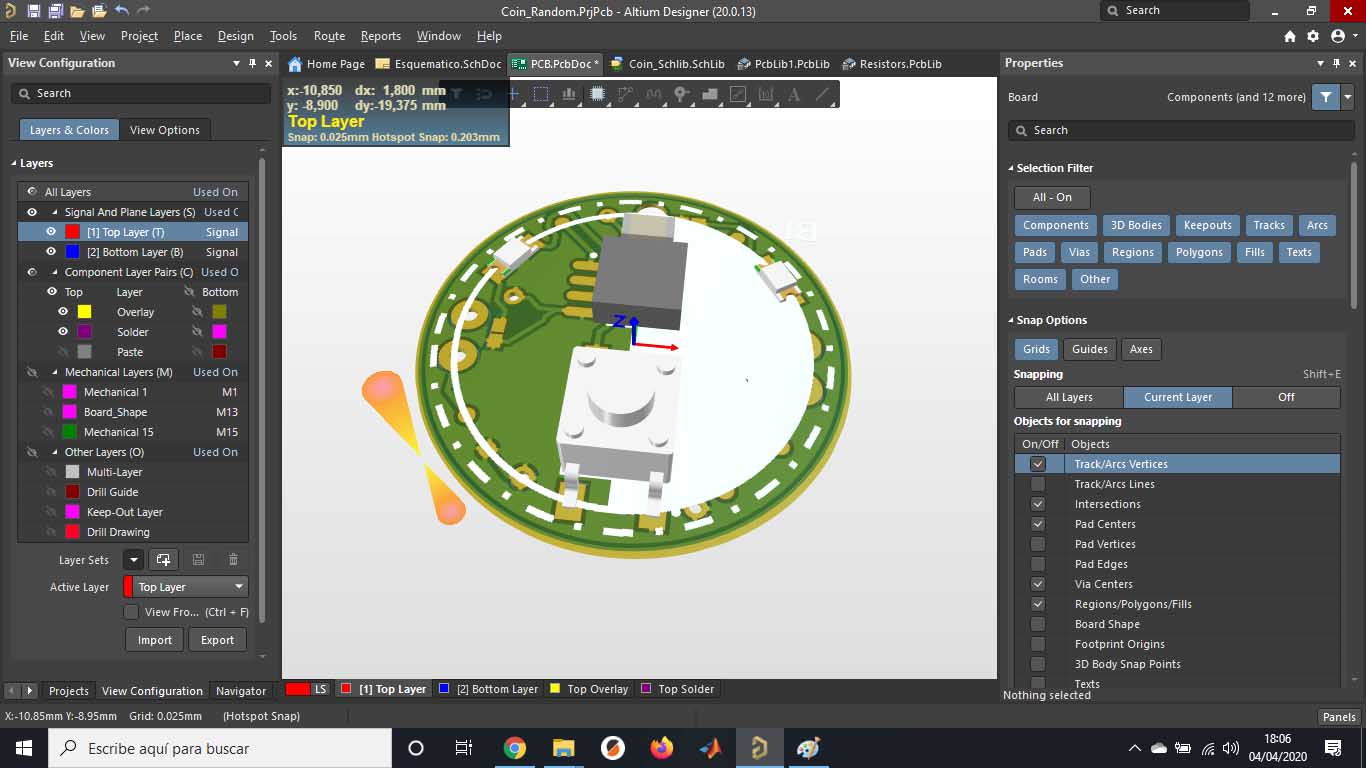The height and width of the screenshot is (768, 1366).
Task: Click the Save icon in title bar
Action: [x=34, y=11]
